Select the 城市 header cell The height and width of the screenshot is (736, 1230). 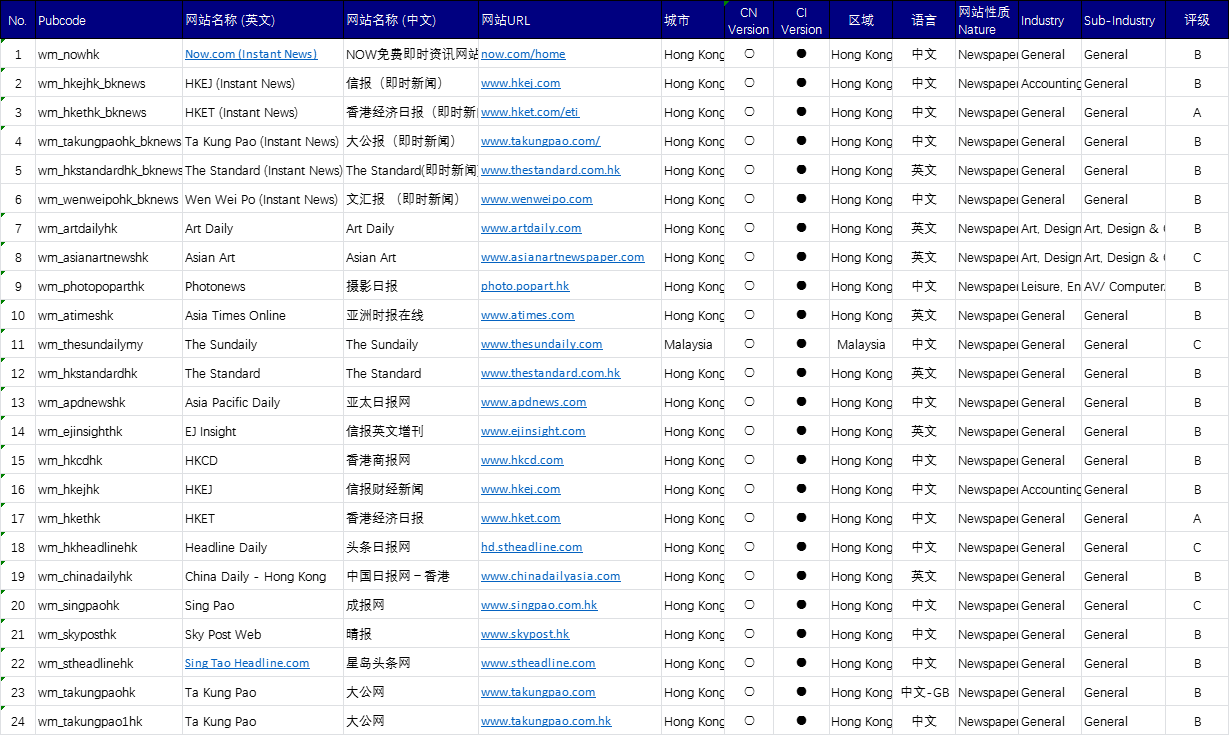[x=693, y=20]
